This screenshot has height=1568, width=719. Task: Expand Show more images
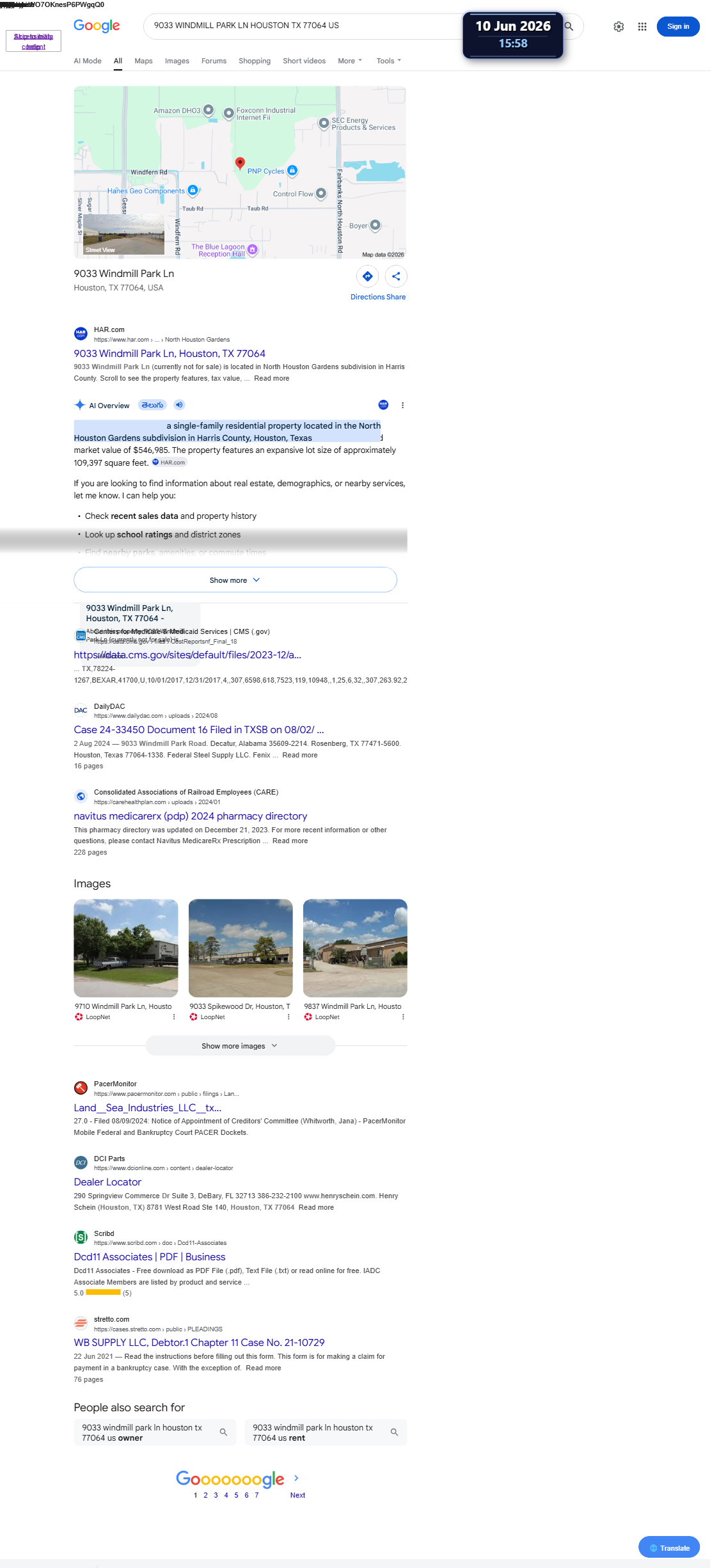(x=241, y=1046)
